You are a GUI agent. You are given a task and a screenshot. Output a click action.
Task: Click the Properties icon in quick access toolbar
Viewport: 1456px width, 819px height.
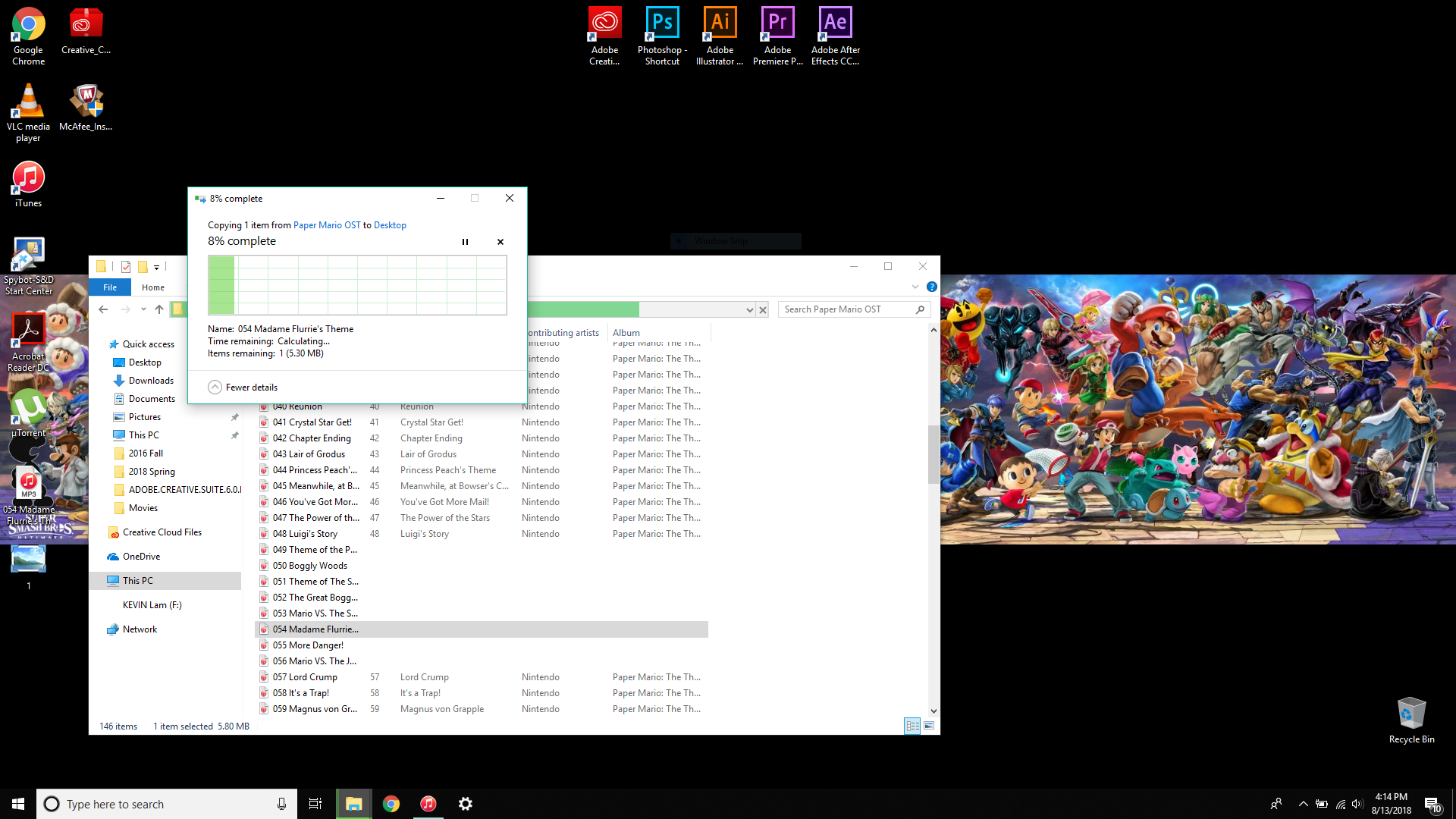pyautogui.click(x=126, y=267)
